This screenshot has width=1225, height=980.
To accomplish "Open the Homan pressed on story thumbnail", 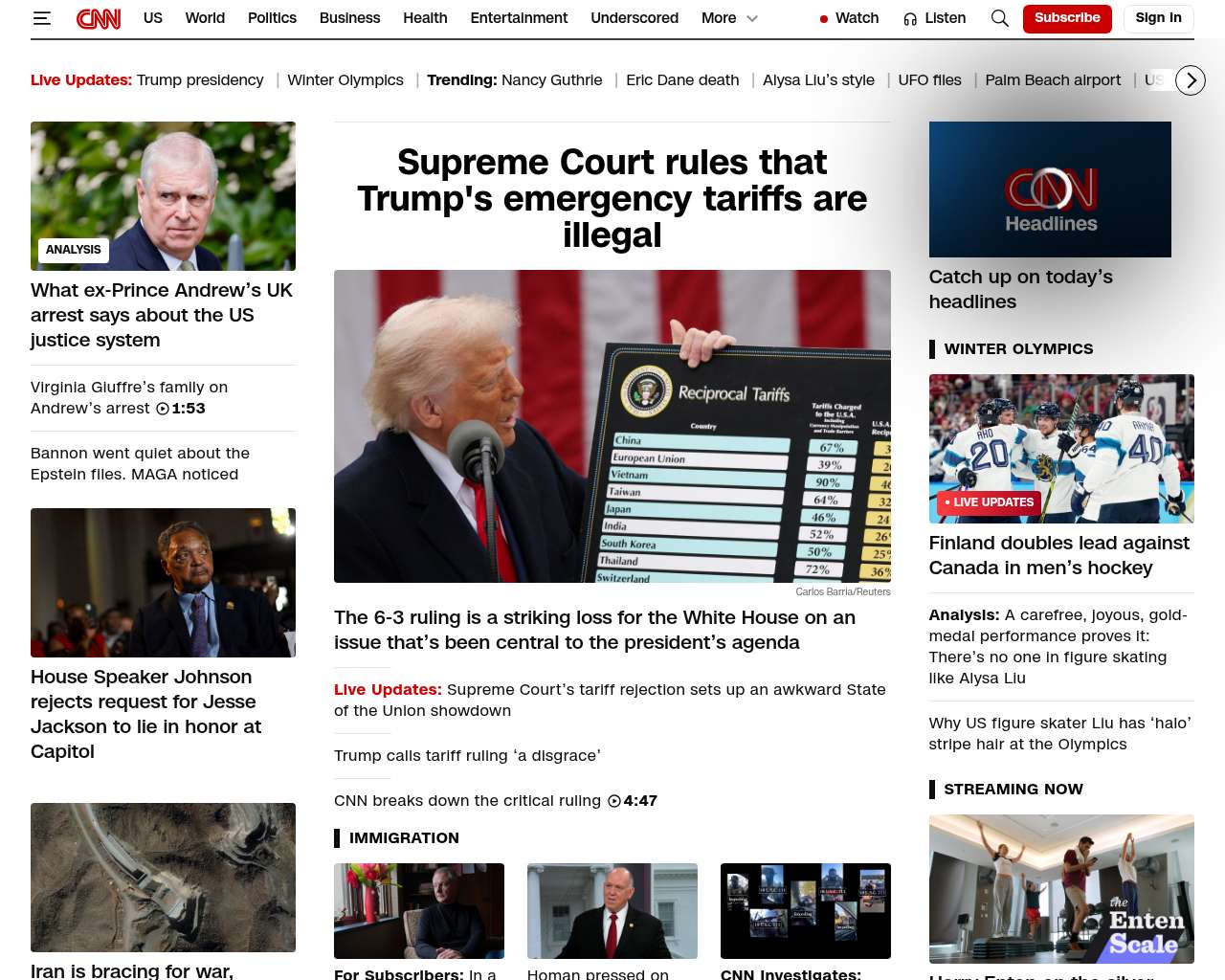I will [612, 911].
